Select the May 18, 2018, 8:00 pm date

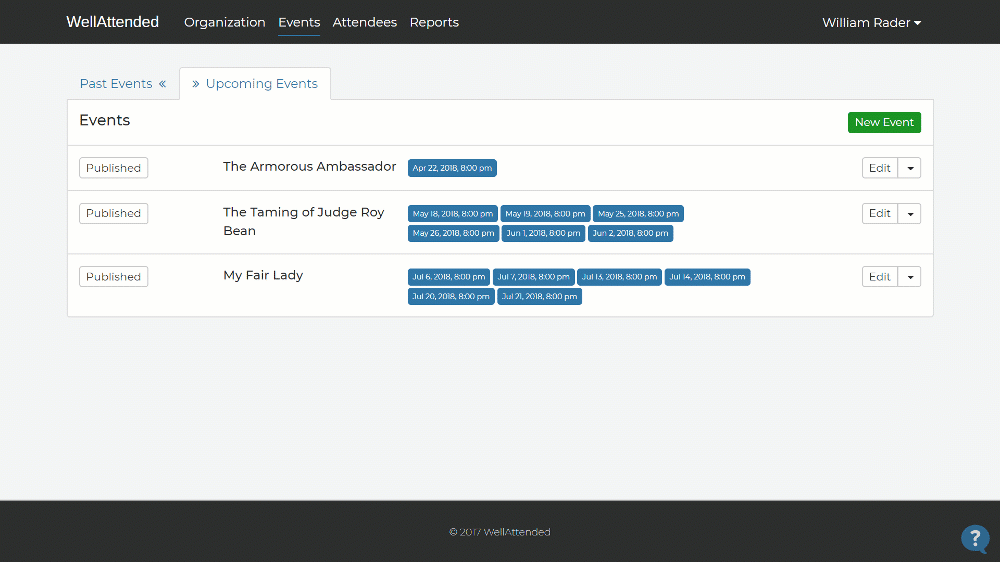[453, 214]
